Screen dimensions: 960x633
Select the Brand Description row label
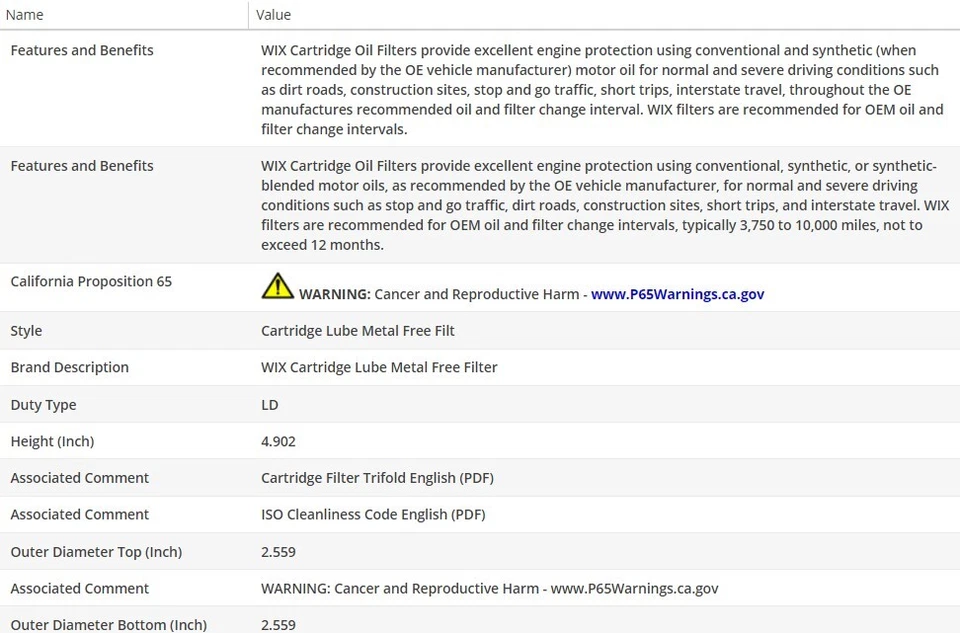point(69,367)
